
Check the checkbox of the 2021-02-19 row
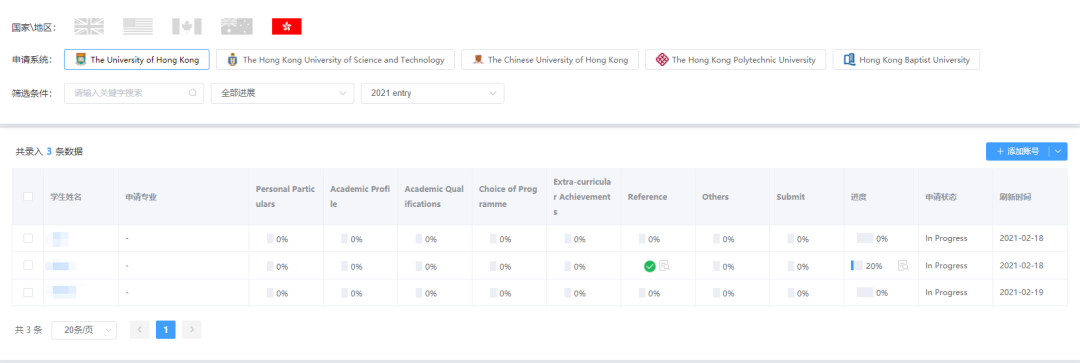[28, 292]
